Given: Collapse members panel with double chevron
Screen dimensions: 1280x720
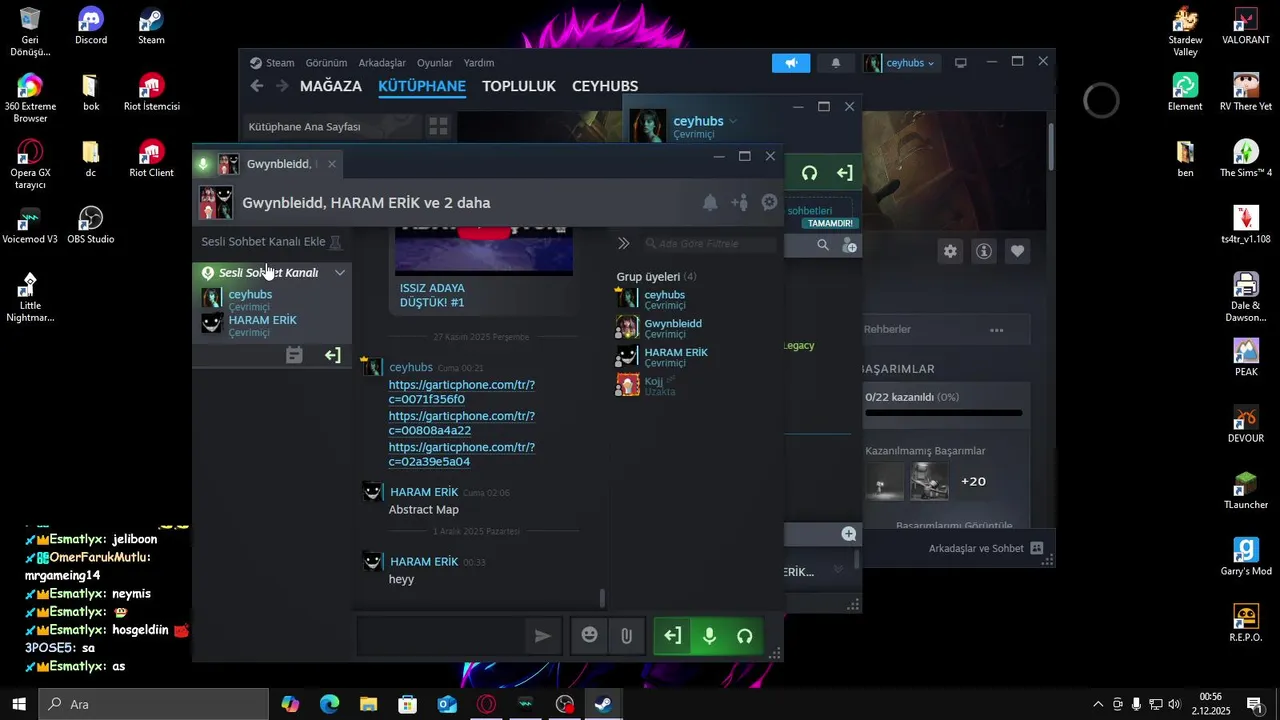Looking at the screenshot, I should (x=624, y=243).
